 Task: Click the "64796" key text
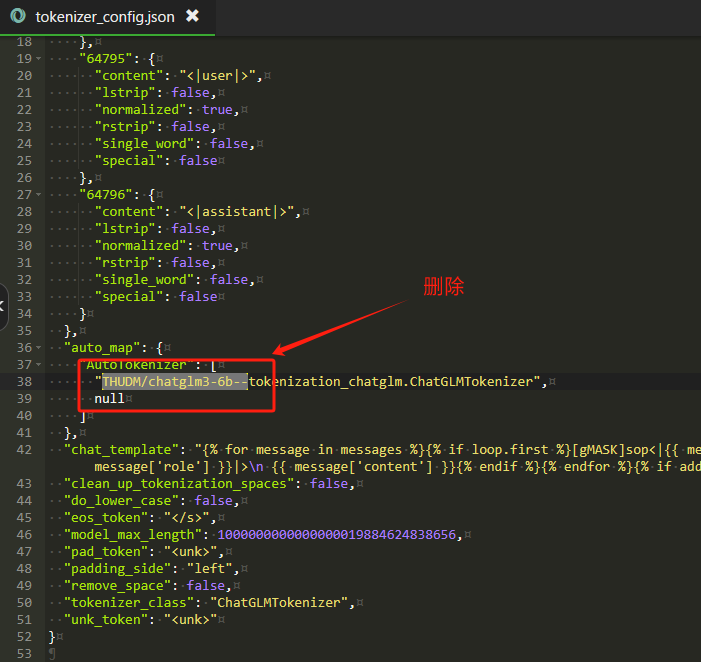point(106,194)
